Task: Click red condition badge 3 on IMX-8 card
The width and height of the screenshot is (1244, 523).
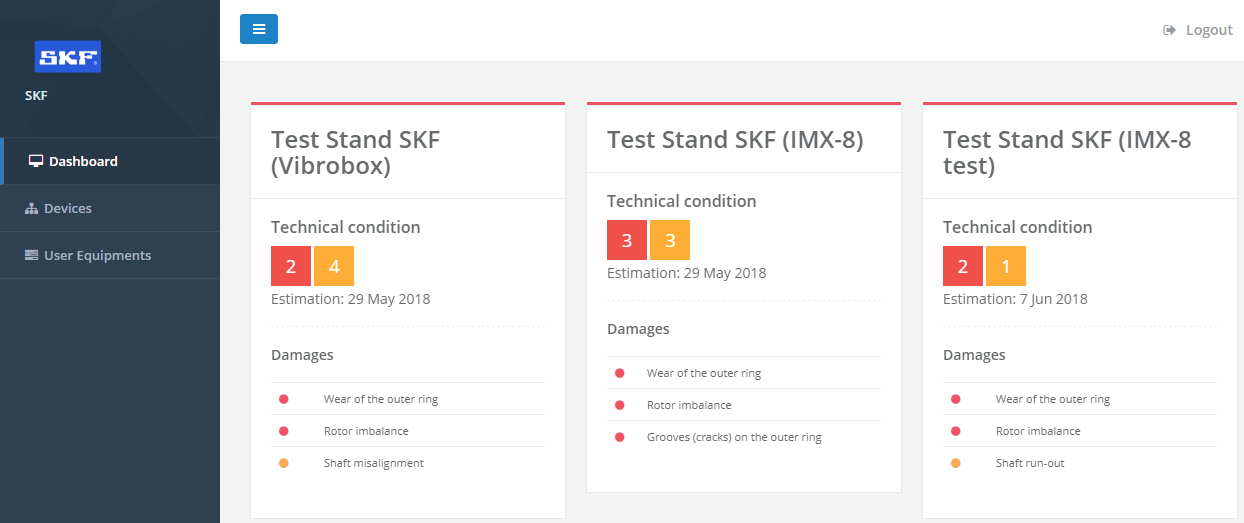Action: point(627,240)
